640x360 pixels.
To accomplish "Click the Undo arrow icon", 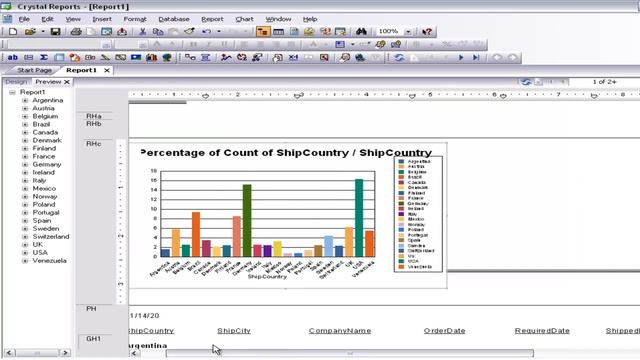I will point(207,31).
